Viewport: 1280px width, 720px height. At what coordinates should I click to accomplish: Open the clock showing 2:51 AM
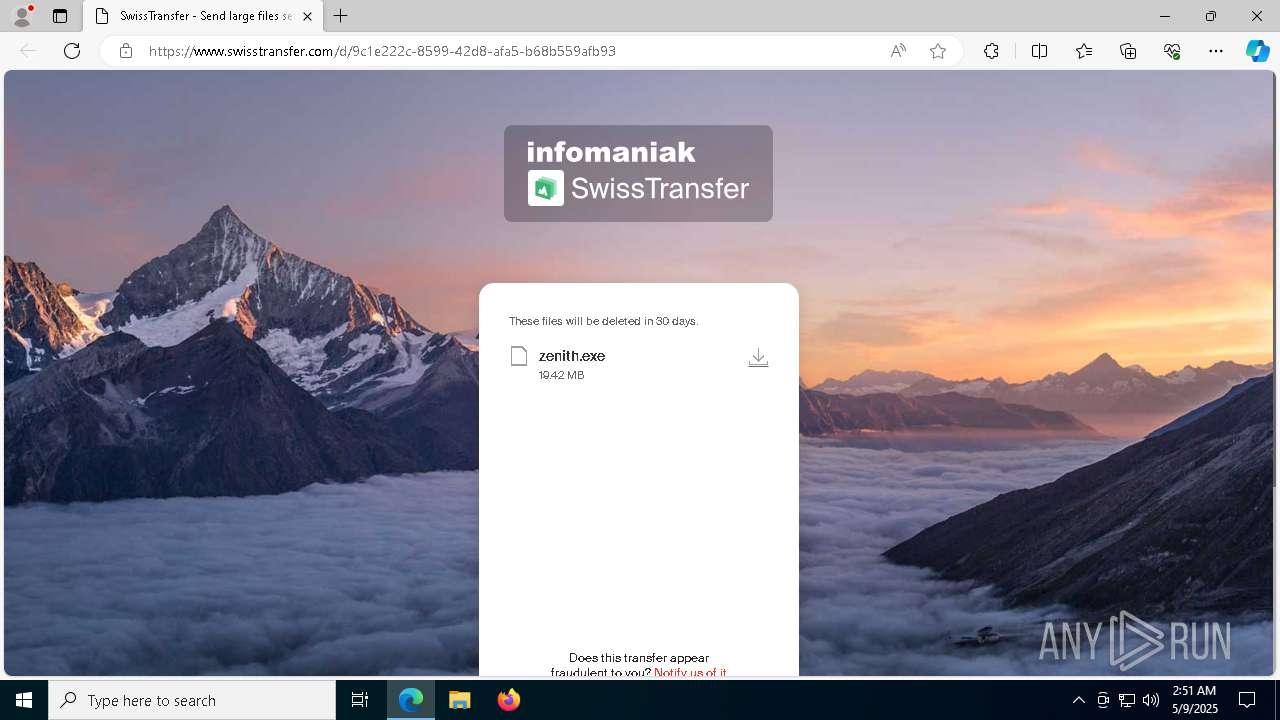pos(1194,700)
